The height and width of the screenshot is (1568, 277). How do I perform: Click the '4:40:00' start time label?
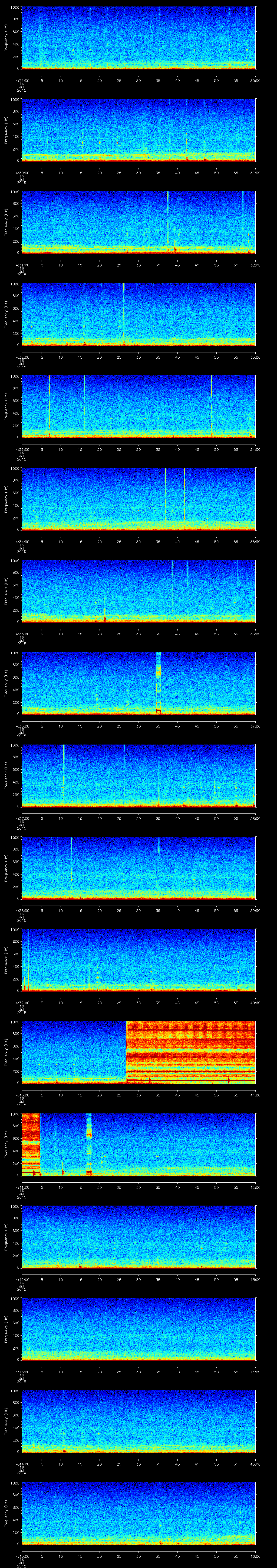coord(22,1095)
